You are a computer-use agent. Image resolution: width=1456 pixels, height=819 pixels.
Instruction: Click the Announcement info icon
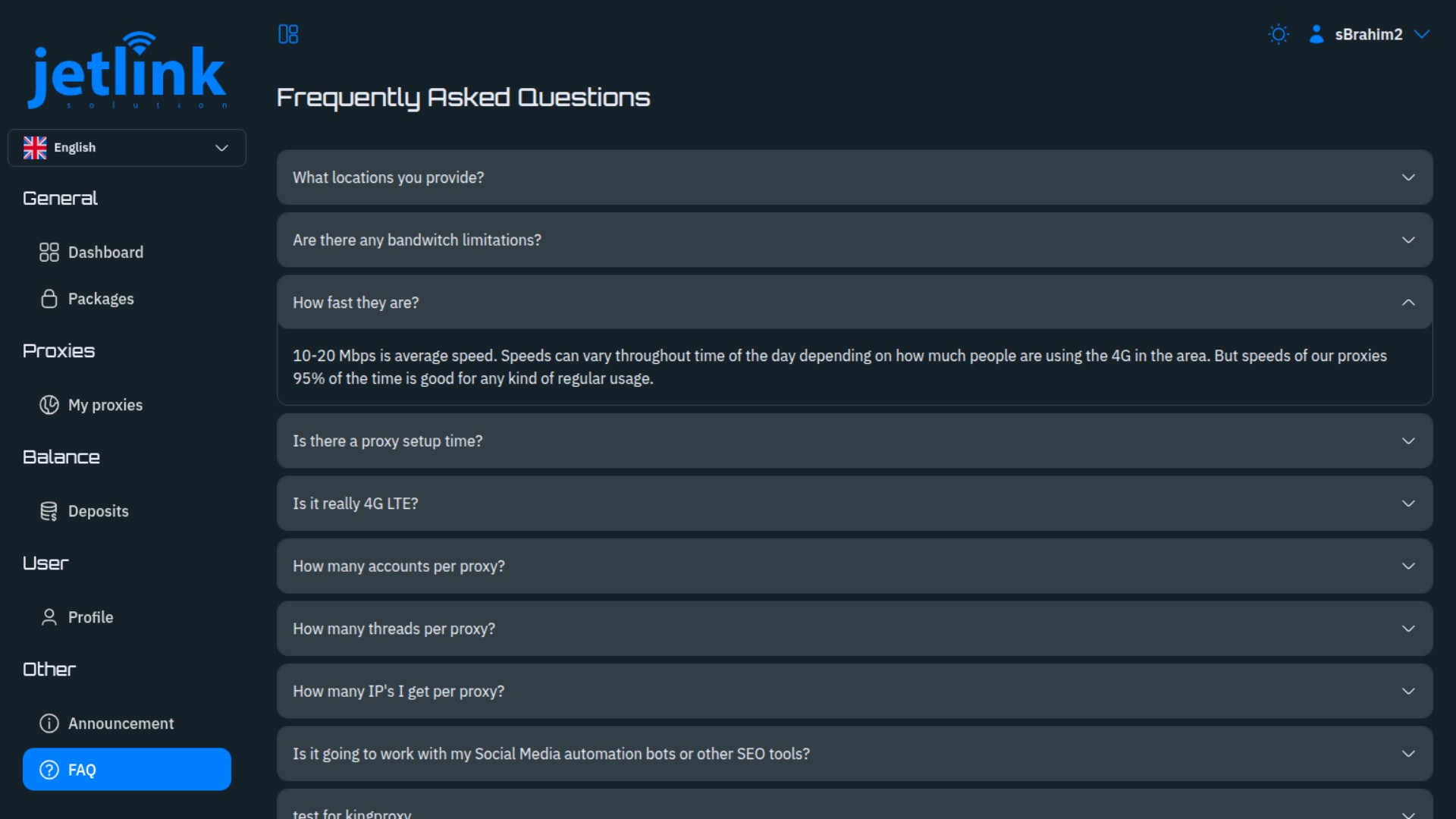(49, 723)
